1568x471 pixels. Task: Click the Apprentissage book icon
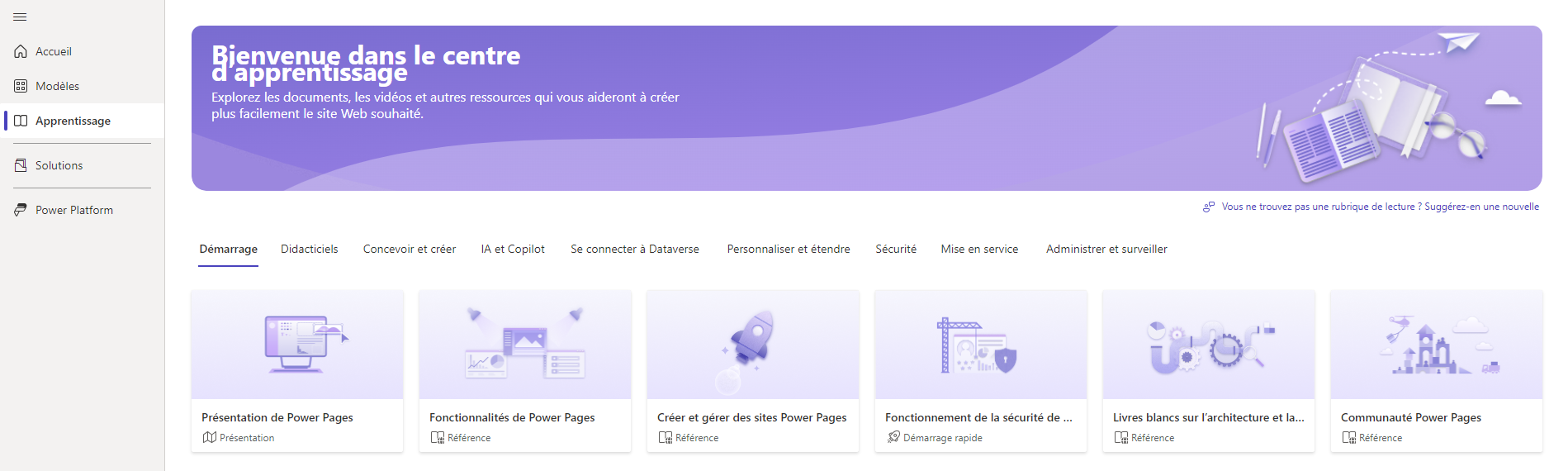21,121
